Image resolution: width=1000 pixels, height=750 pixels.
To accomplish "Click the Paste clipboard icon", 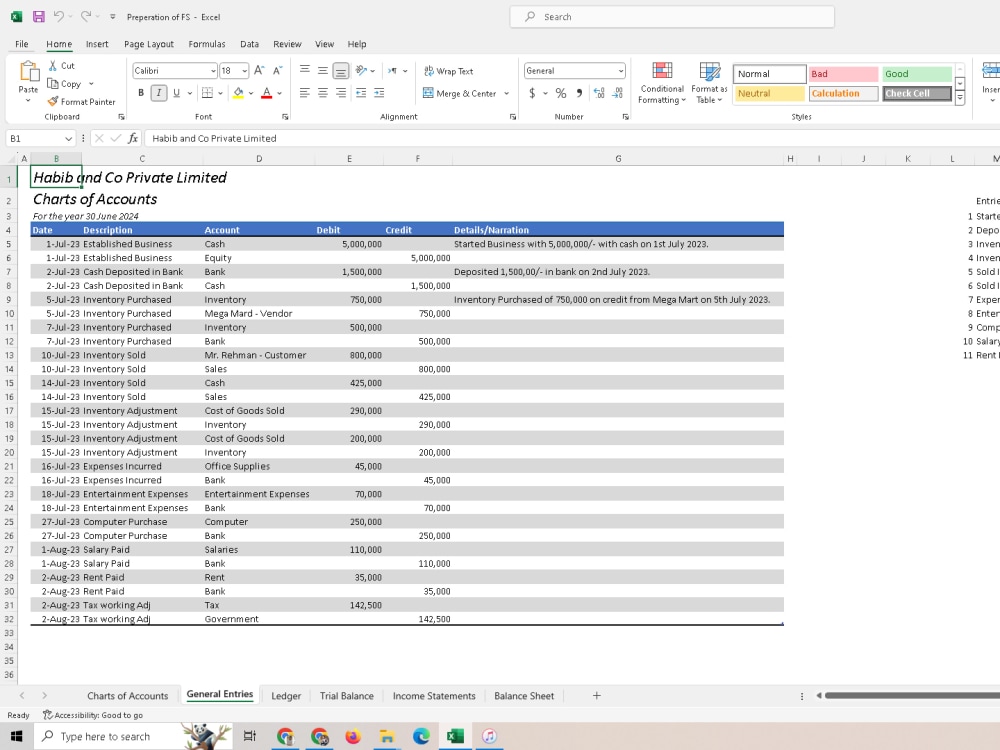I will (x=28, y=71).
